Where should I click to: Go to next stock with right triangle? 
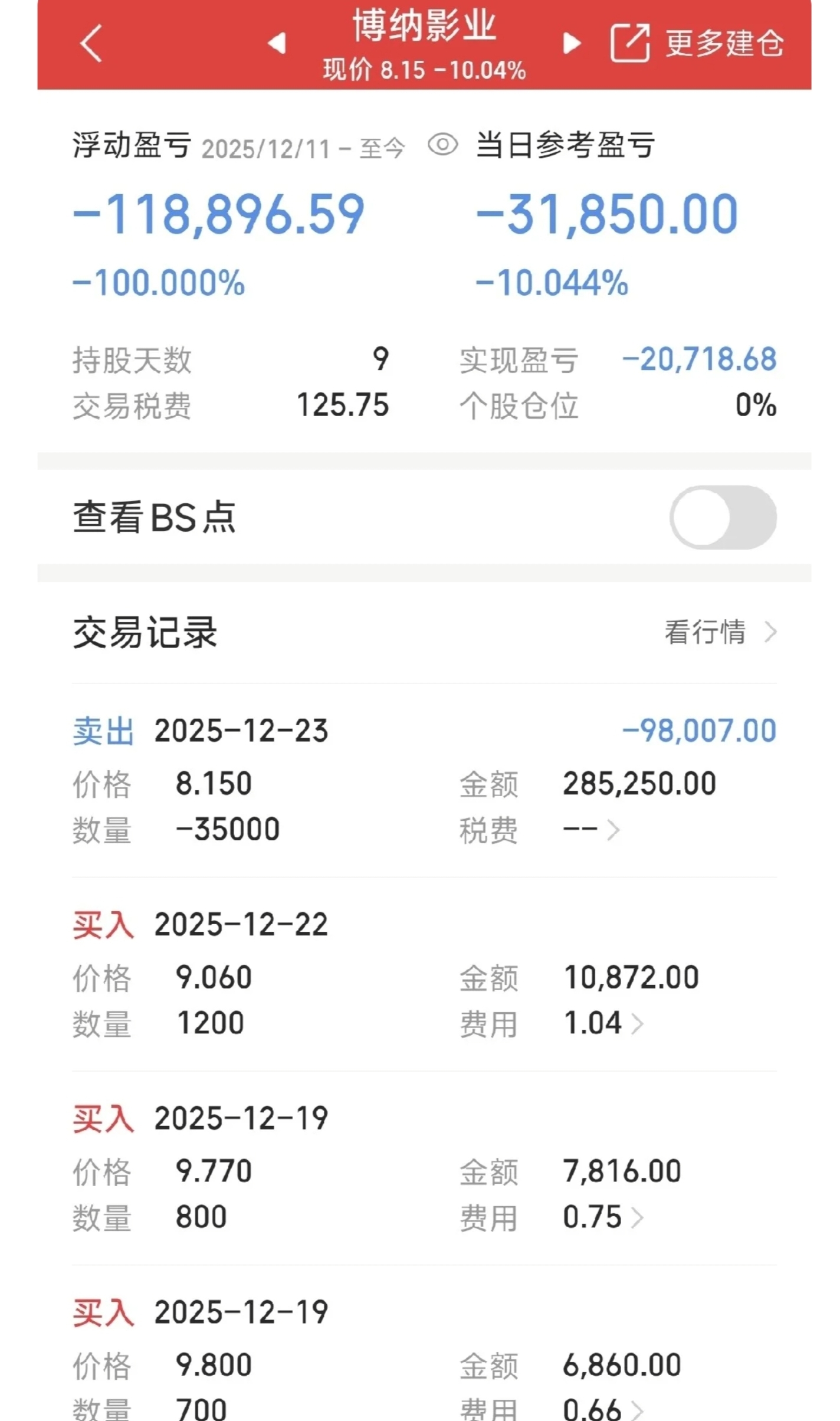(572, 43)
